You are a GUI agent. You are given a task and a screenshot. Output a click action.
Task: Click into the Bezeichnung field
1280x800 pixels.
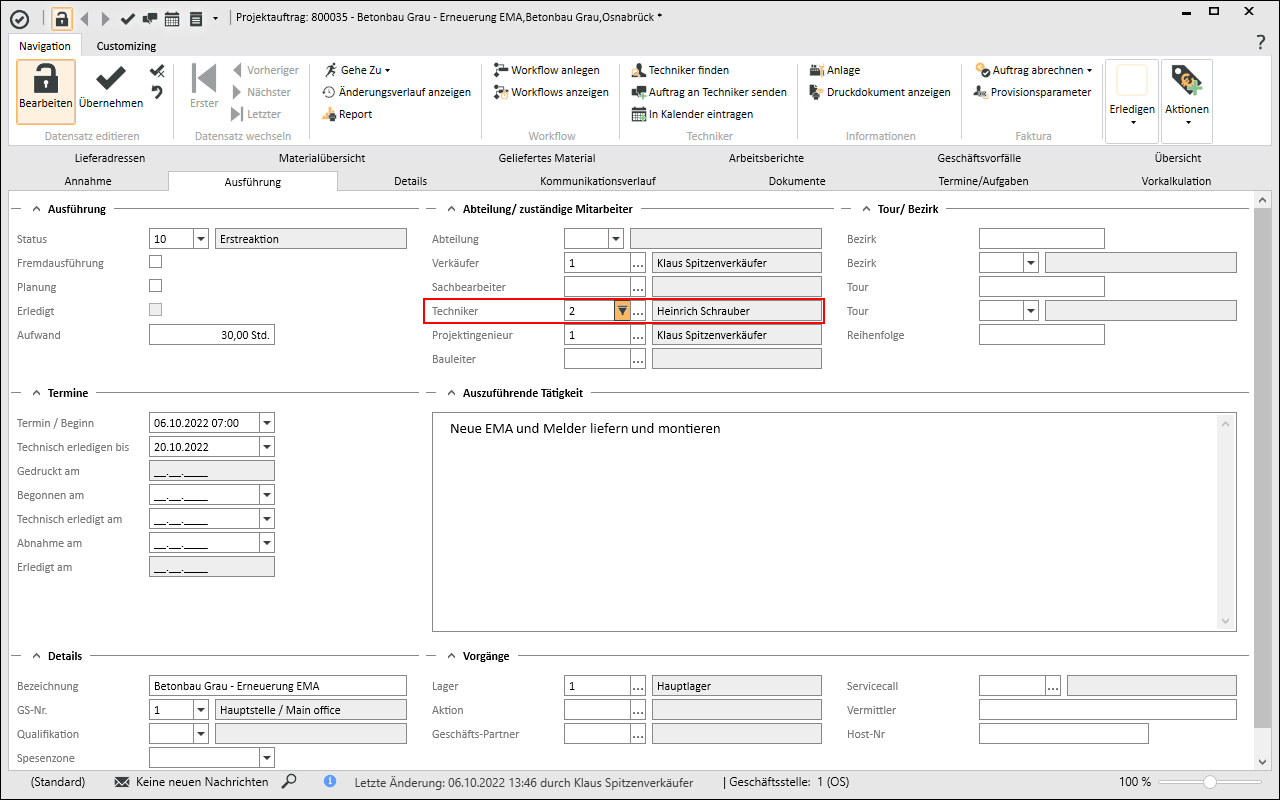click(278, 686)
